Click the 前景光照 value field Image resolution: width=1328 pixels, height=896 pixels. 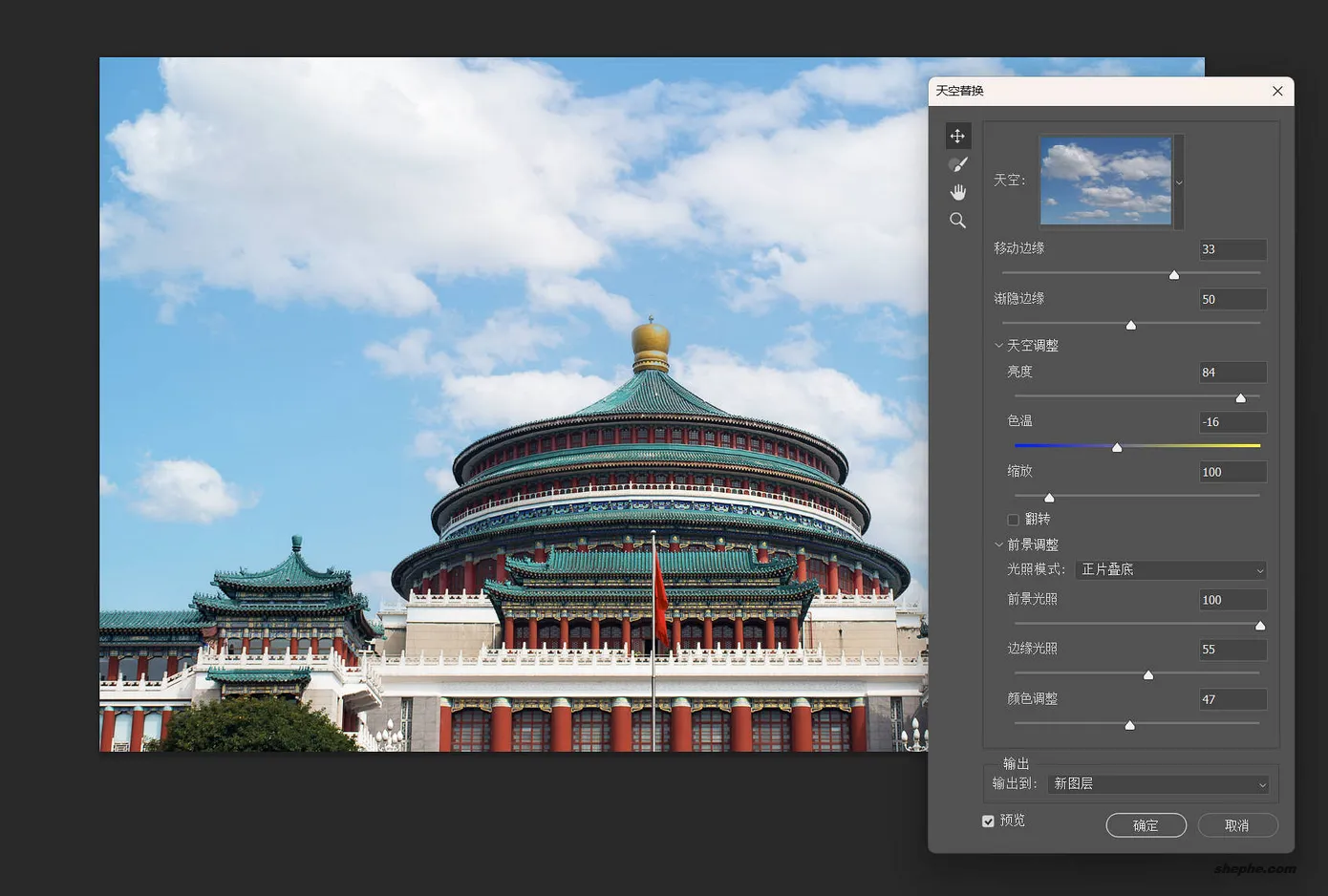(x=1232, y=600)
